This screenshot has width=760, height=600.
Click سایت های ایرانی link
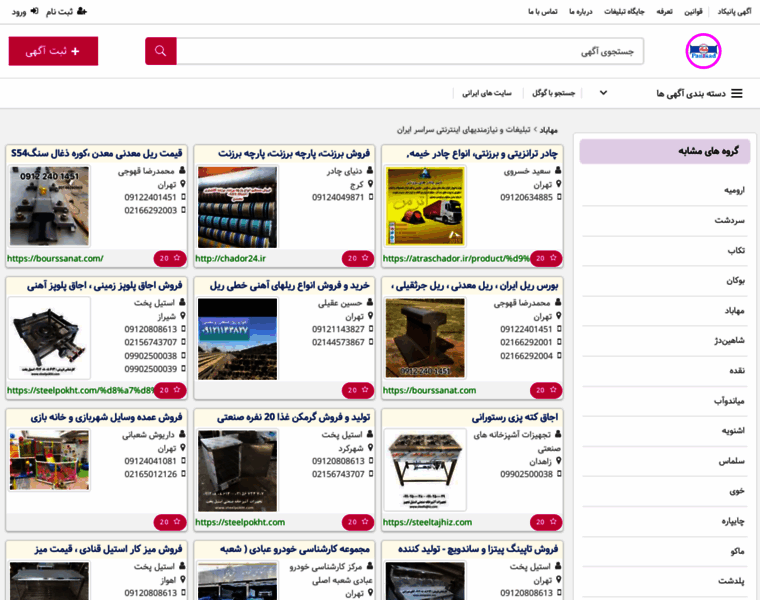487,93
